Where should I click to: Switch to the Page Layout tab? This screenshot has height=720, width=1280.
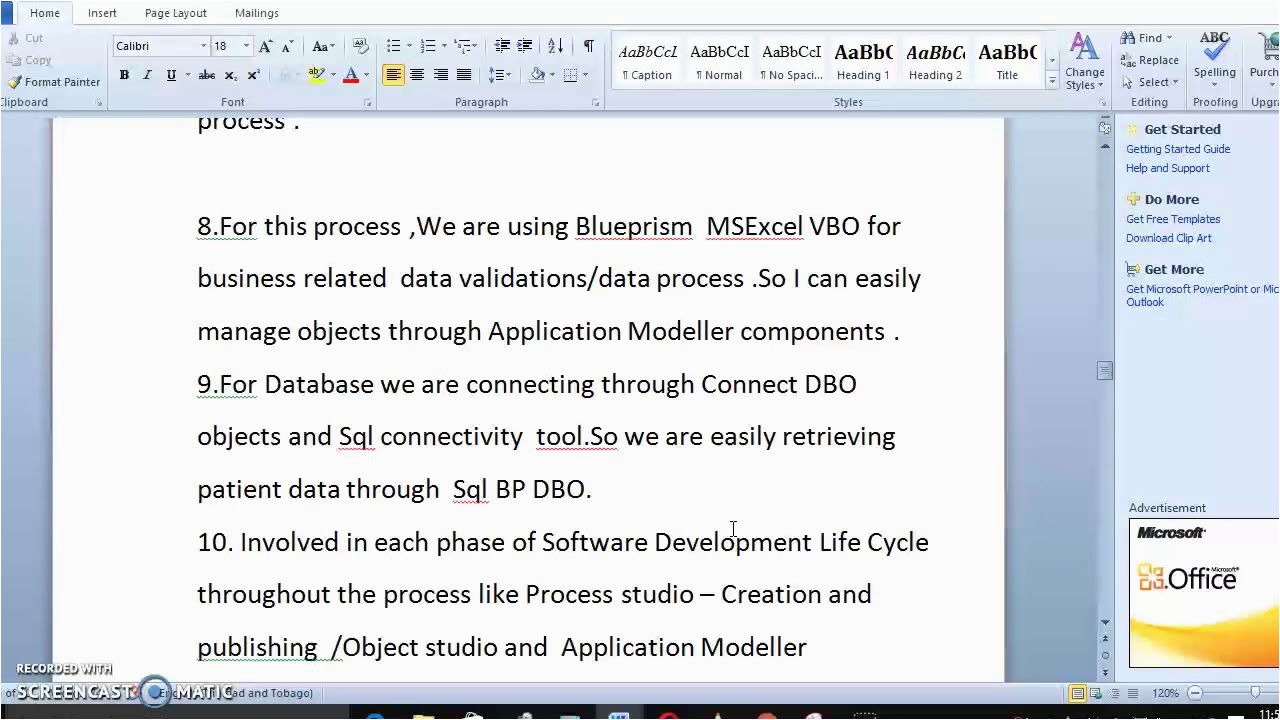click(x=175, y=13)
